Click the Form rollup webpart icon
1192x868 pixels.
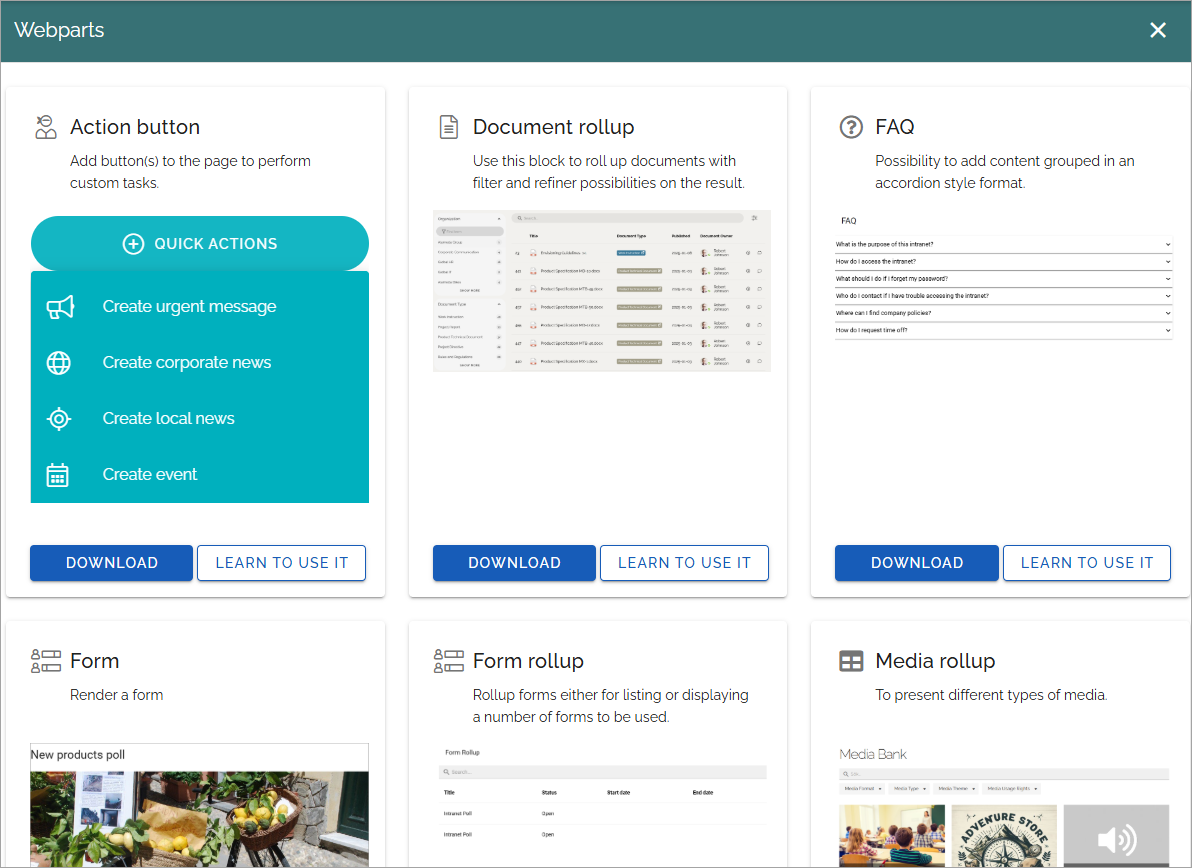point(449,661)
